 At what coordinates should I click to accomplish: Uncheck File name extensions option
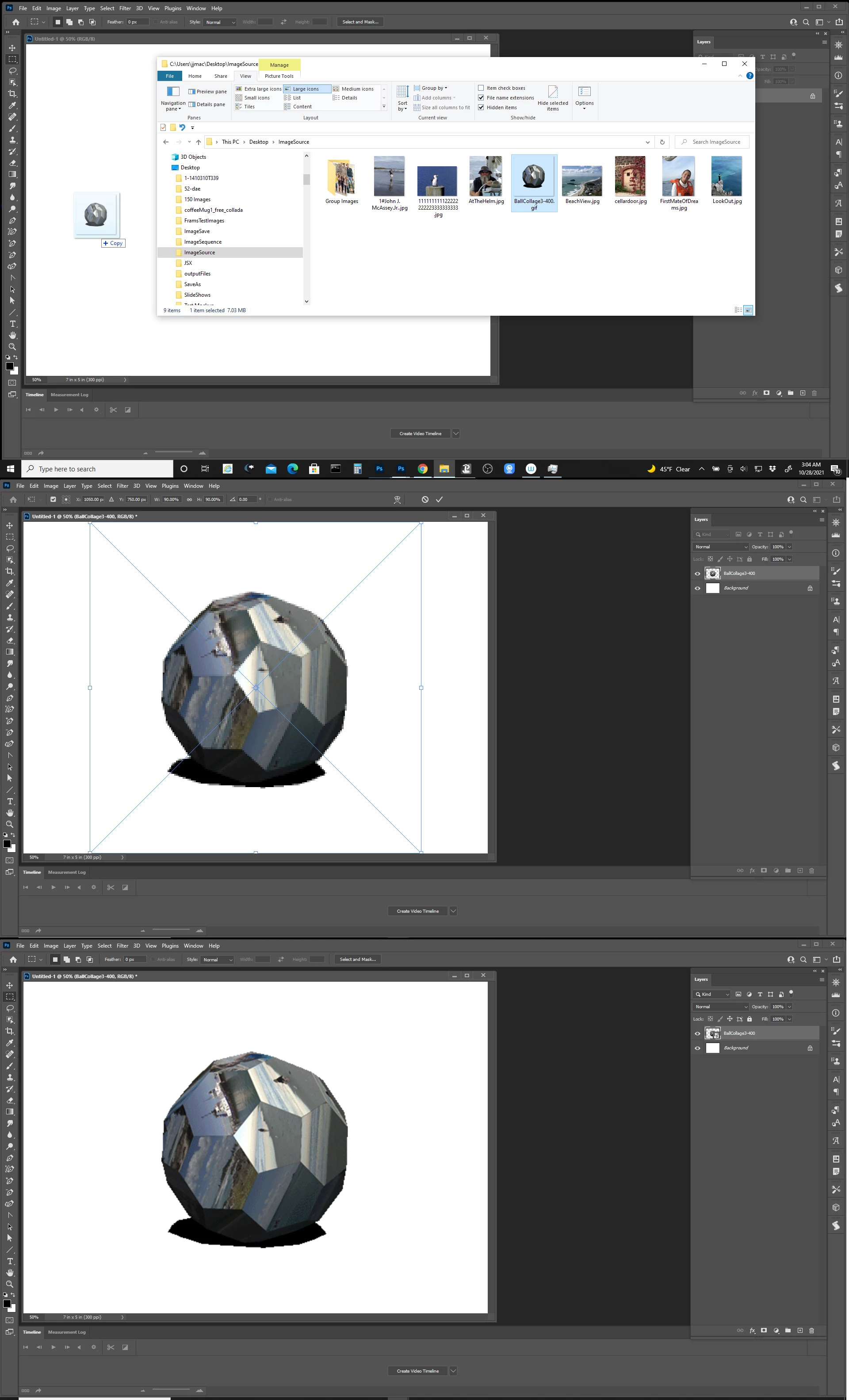[x=481, y=98]
